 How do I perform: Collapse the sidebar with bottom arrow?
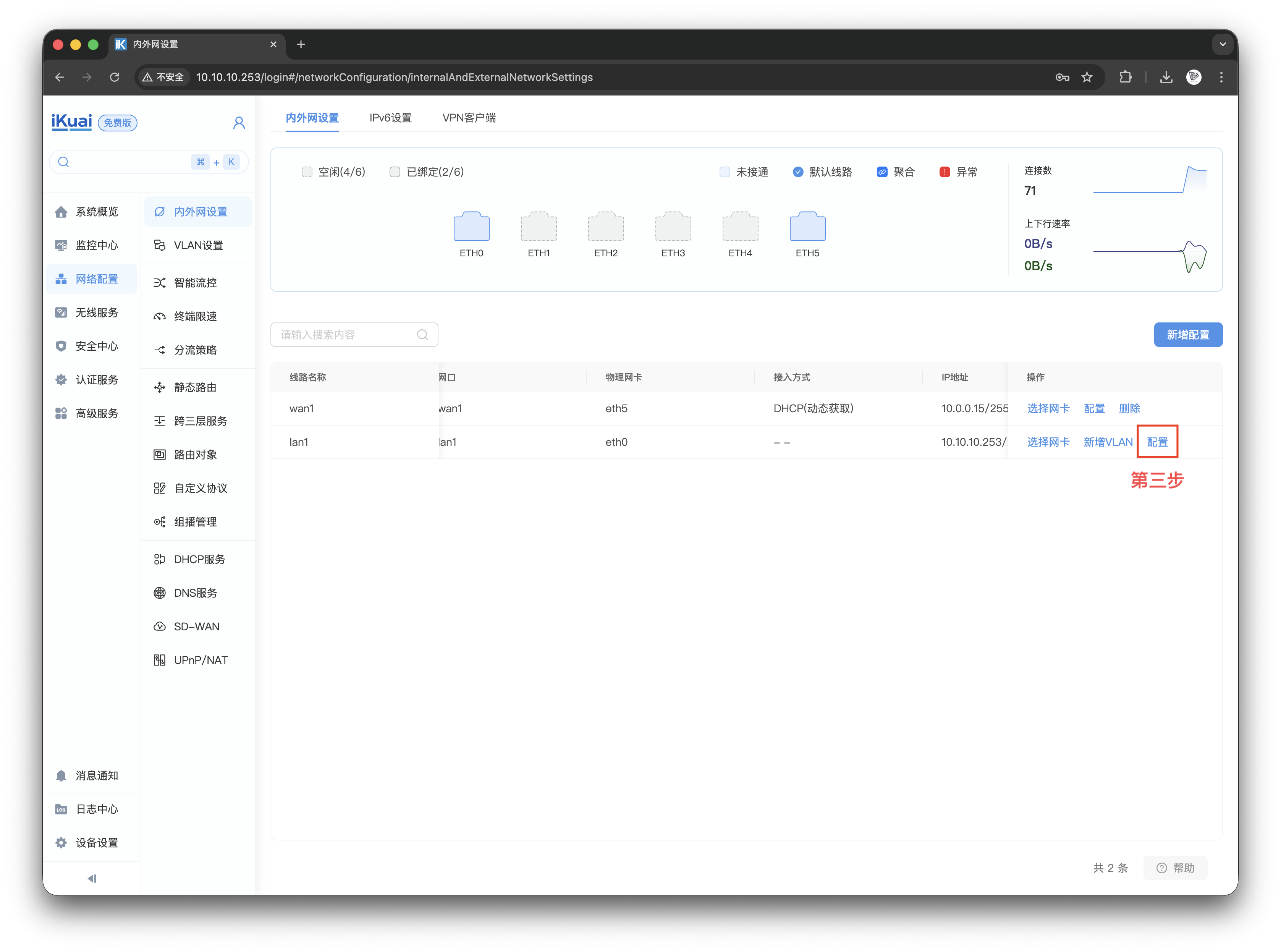click(92, 879)
